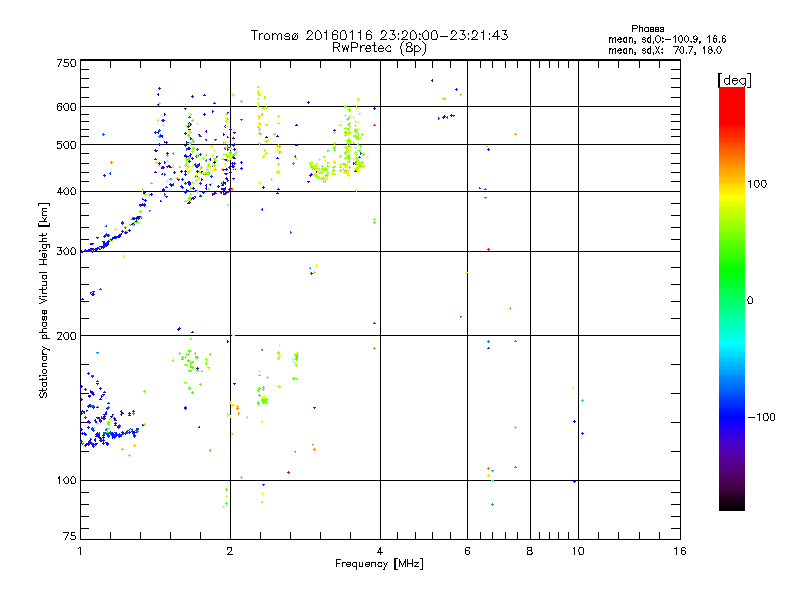
Task: Click the 'Stationary phase Virtual Height [km]' axis label
Action: (44, 301)
